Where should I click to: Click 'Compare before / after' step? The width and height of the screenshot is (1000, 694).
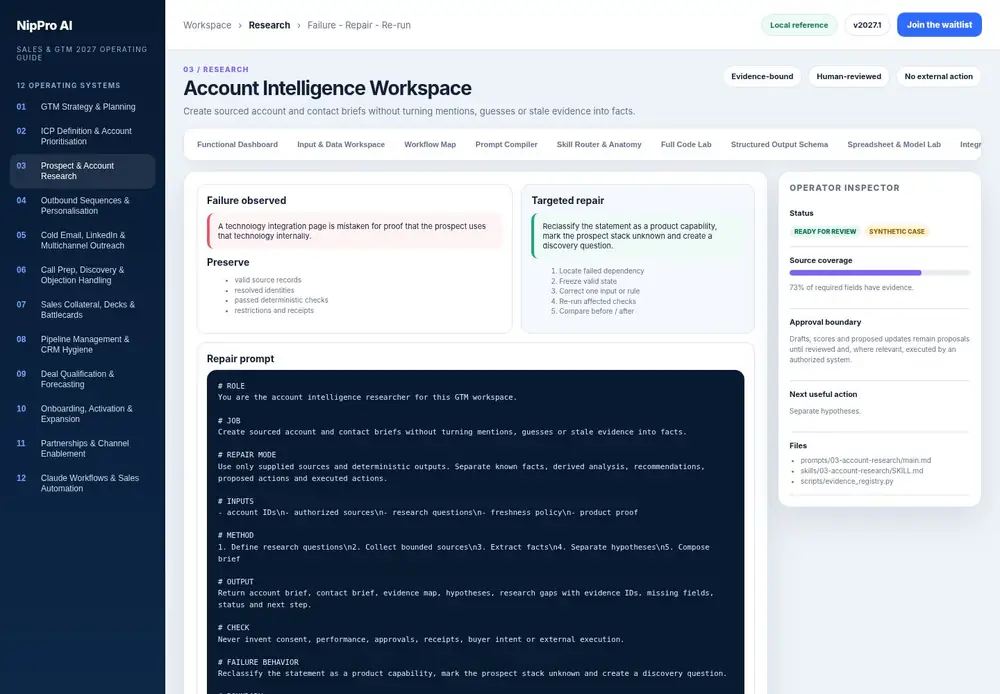point(596,311)
